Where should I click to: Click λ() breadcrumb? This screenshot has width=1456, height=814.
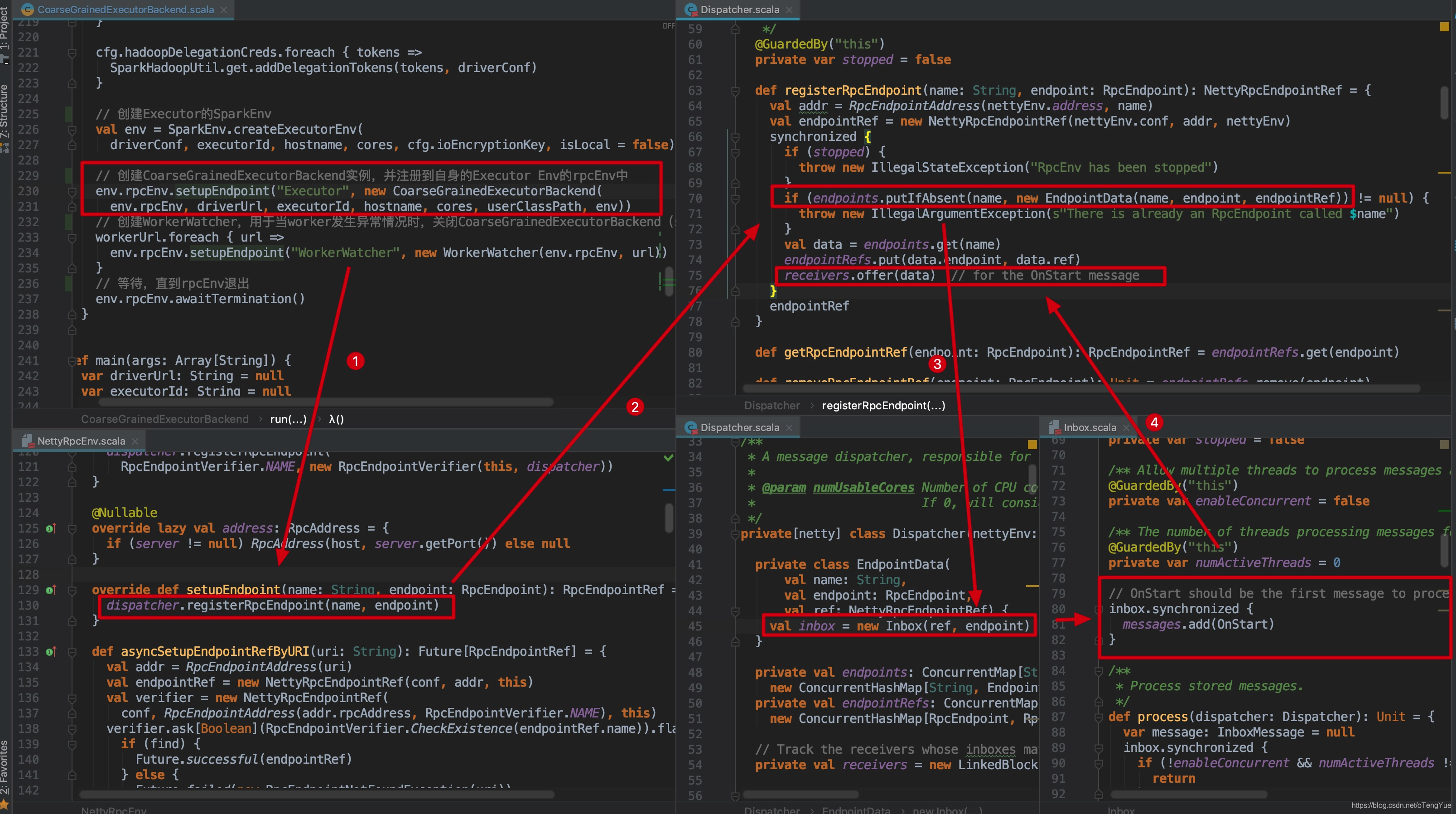336,419
